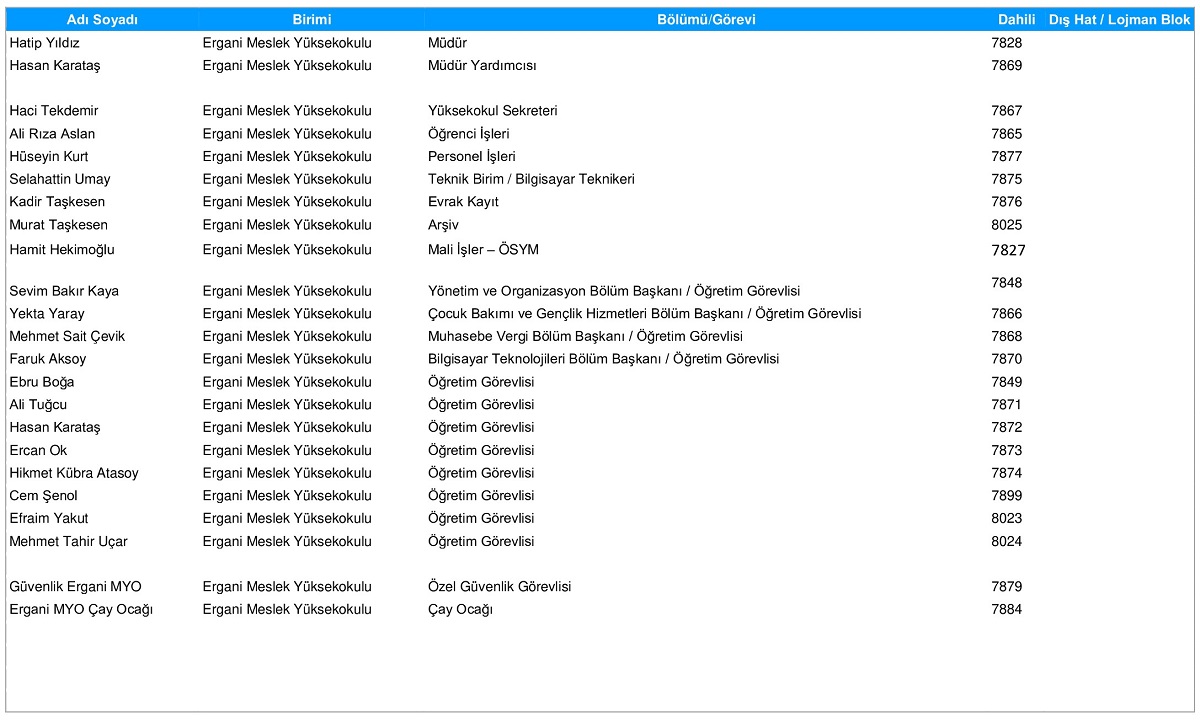Click extension number 7875

[1007, 180]
